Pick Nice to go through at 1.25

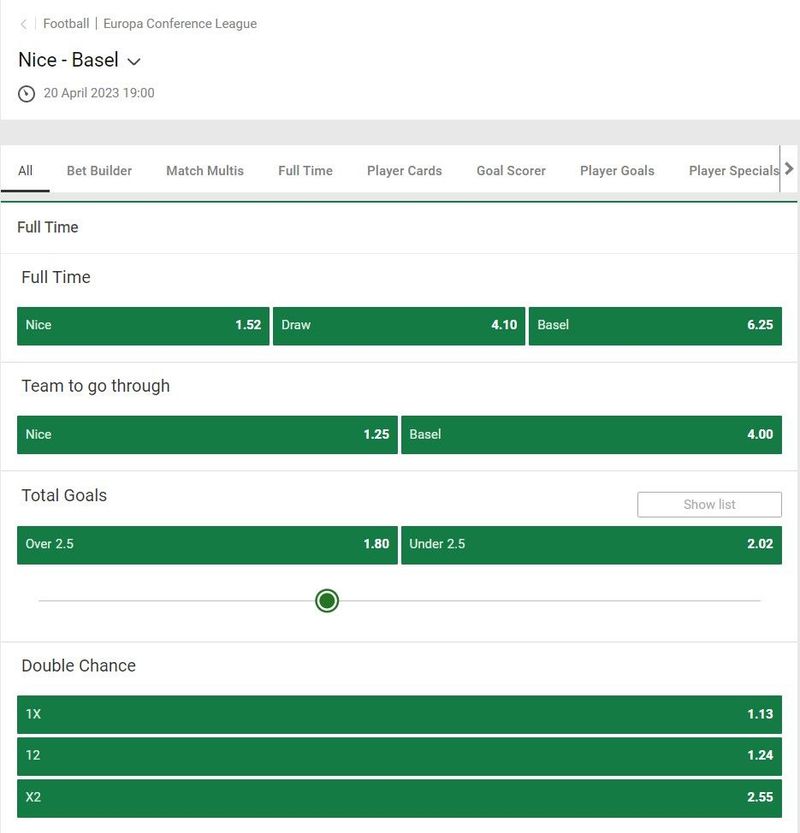207,435
